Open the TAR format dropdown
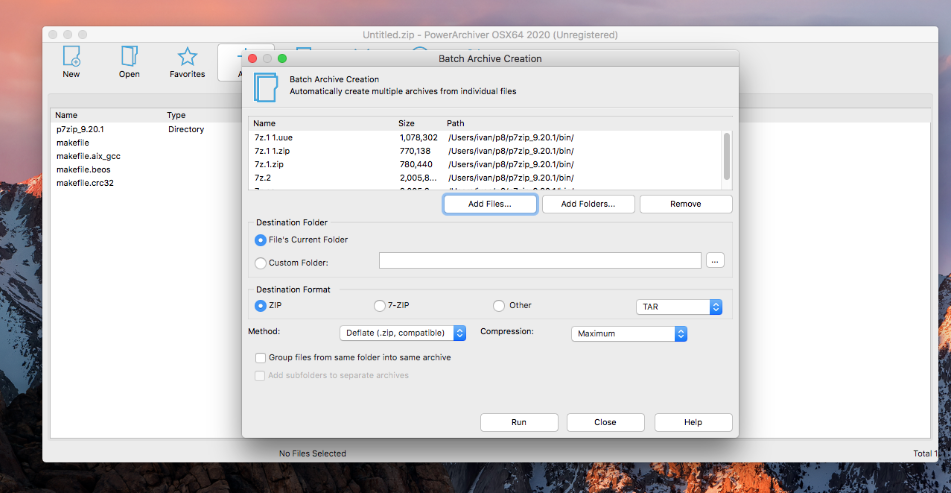Screen dimensions: 951x493 coord(679,307)
